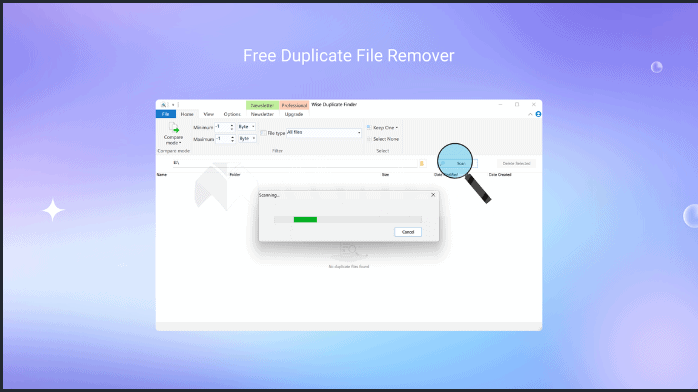
Task: Open the quick access toolbar dropdown arrow
Action: tap(173, 105)
